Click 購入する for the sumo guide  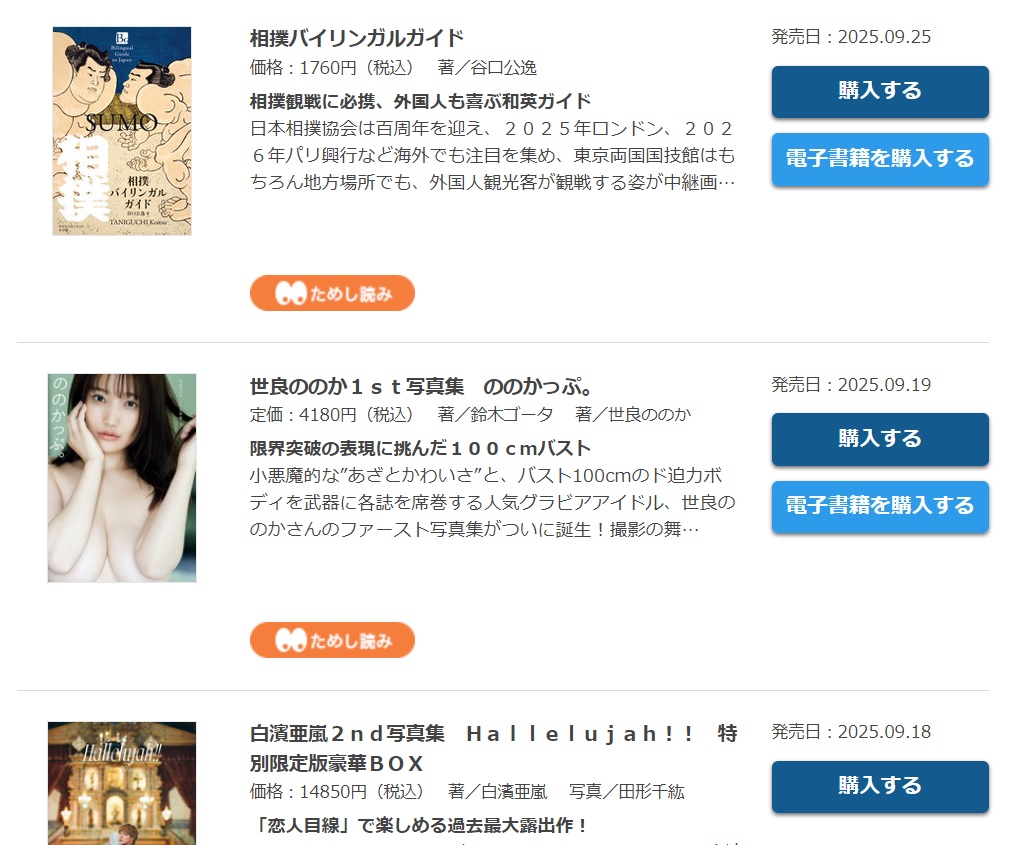point(880,91)
